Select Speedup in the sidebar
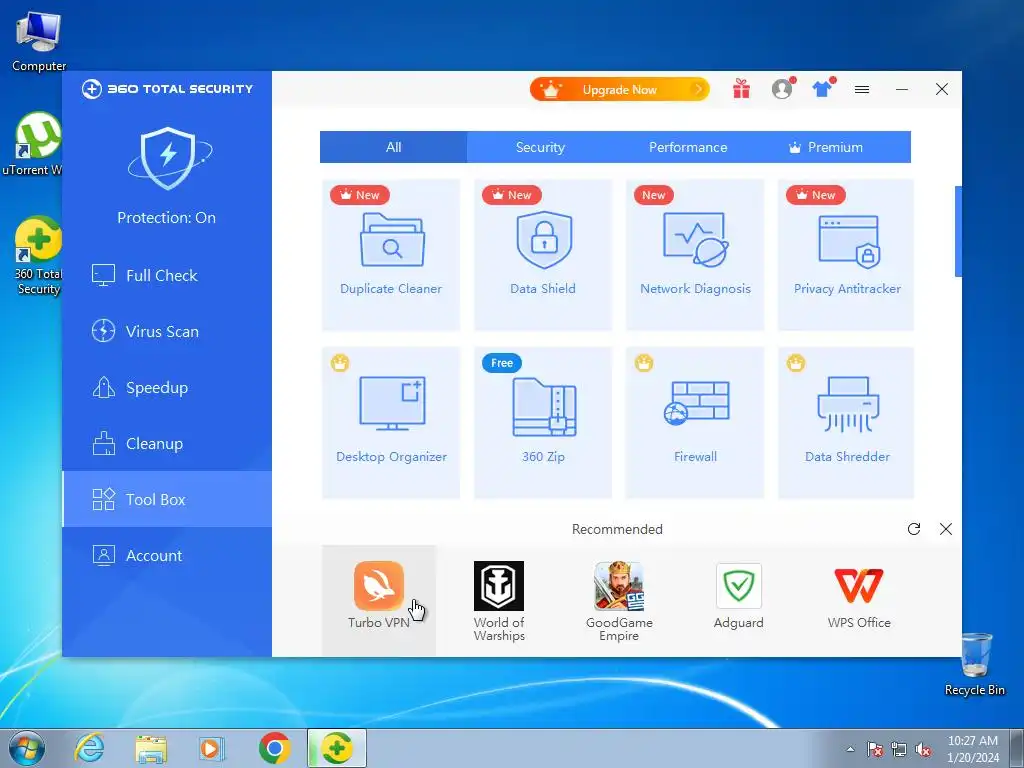The height and width of the screenshot is (768, 1024). coord(167,388)
